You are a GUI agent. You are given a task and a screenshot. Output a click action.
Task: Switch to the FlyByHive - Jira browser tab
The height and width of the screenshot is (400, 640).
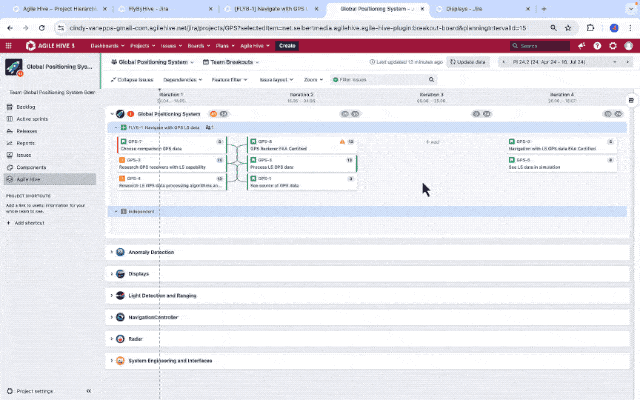point(163,9)
